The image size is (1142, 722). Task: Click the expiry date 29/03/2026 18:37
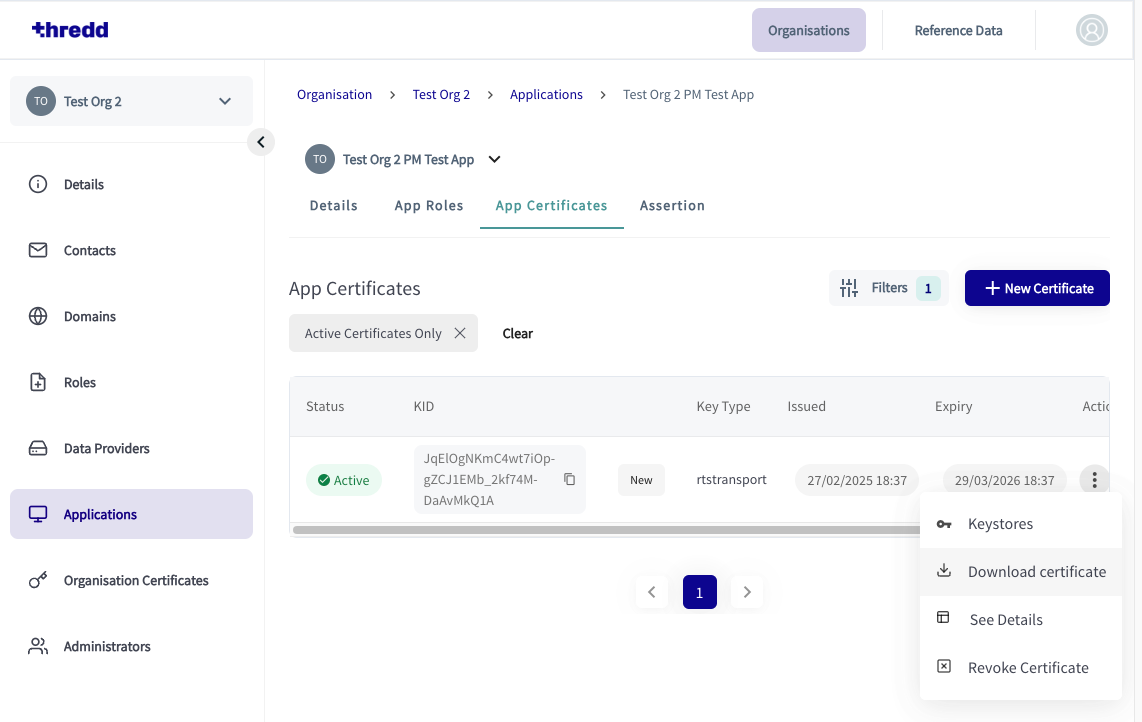(x=1004, y=480)
